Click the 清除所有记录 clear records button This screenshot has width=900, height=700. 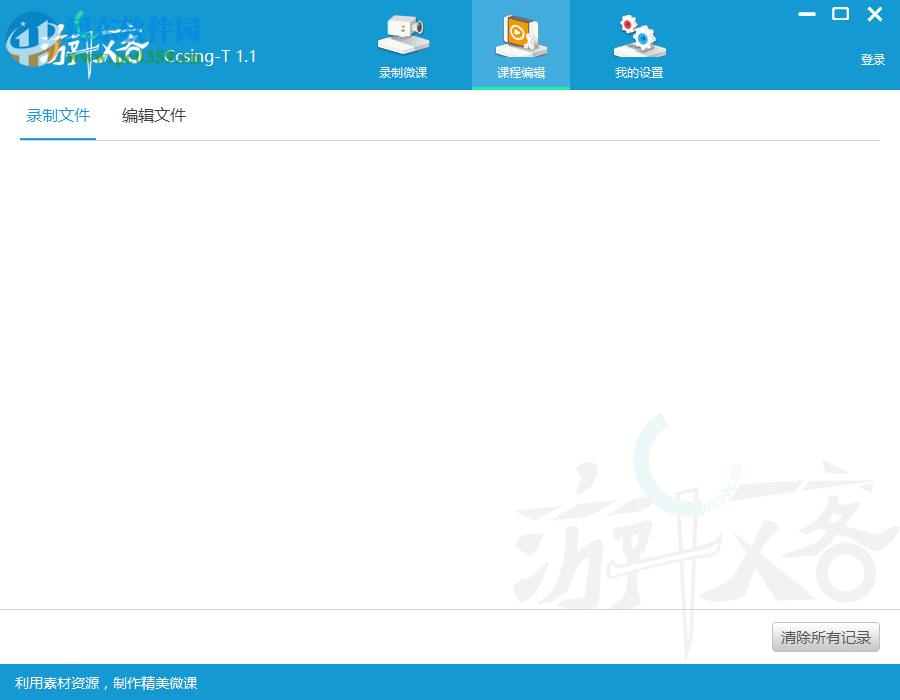click(825, 637)
